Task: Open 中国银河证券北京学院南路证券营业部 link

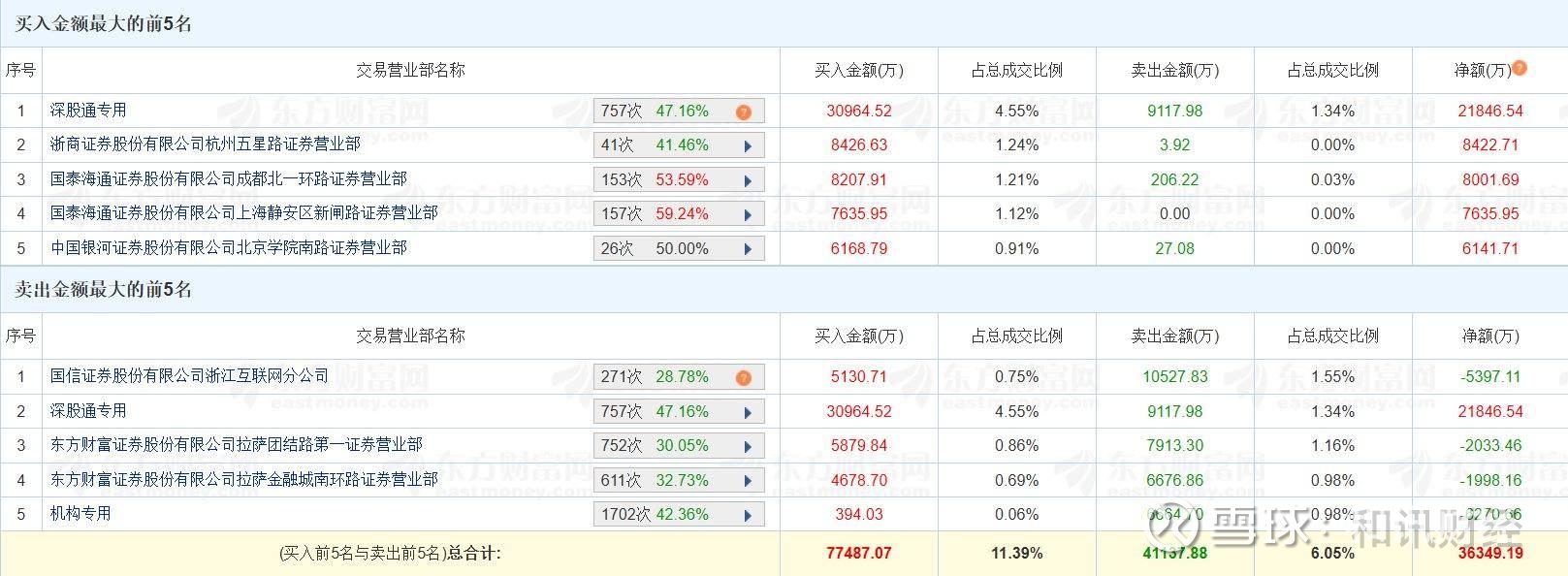Action: [228, 247]
